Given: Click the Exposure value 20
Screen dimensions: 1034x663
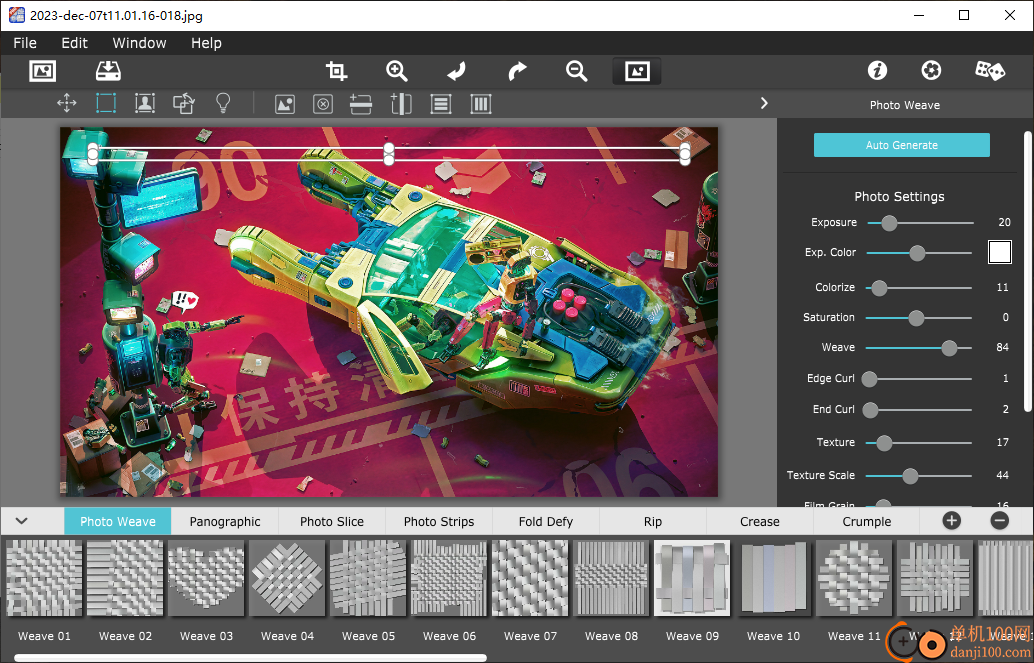Looking at the screenshot, I should pyautogui.click(x=1004, y=222).
